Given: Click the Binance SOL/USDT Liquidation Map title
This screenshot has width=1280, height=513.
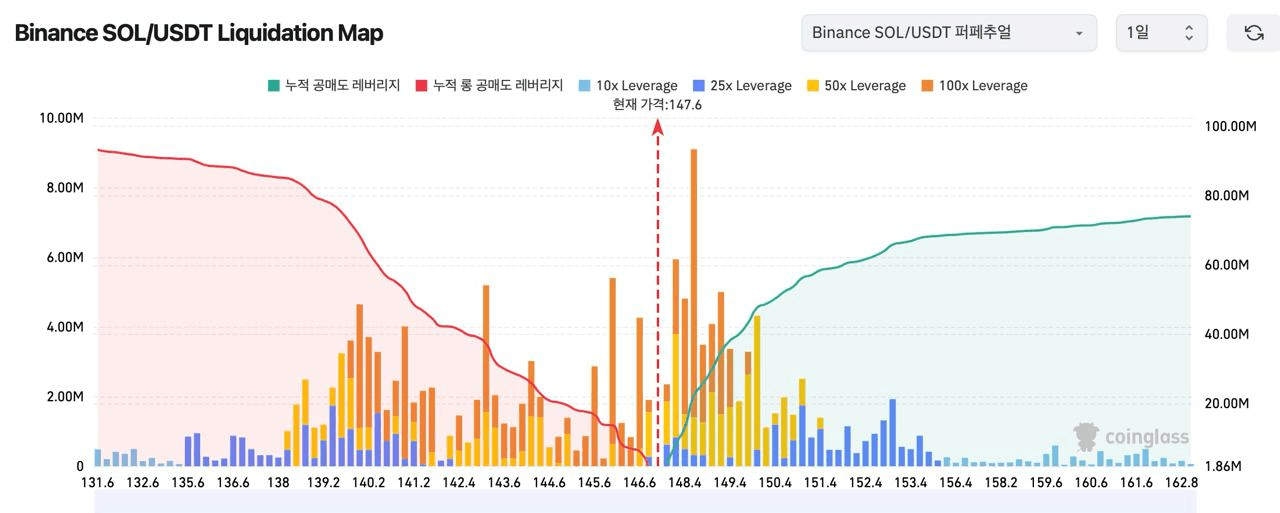Looking at the screenshot, I should pyautogui.click(x=198, y=33).
